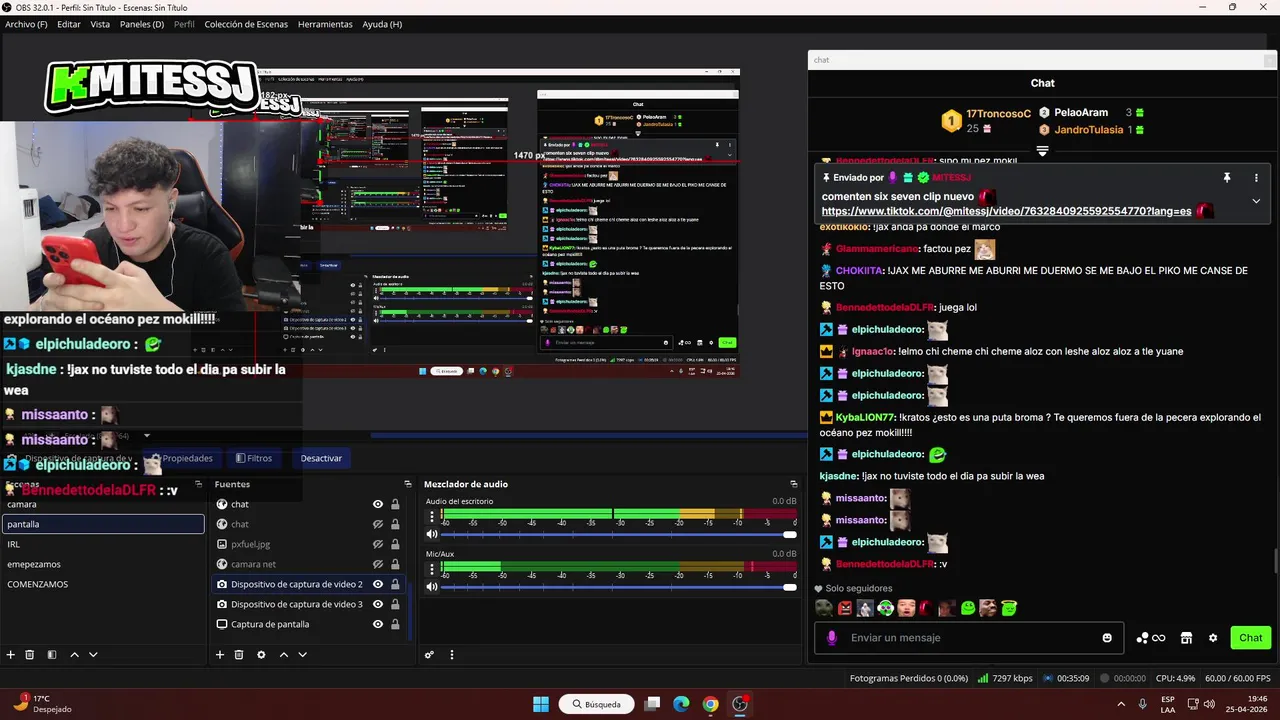Show the camara net source

pos(378,564)
